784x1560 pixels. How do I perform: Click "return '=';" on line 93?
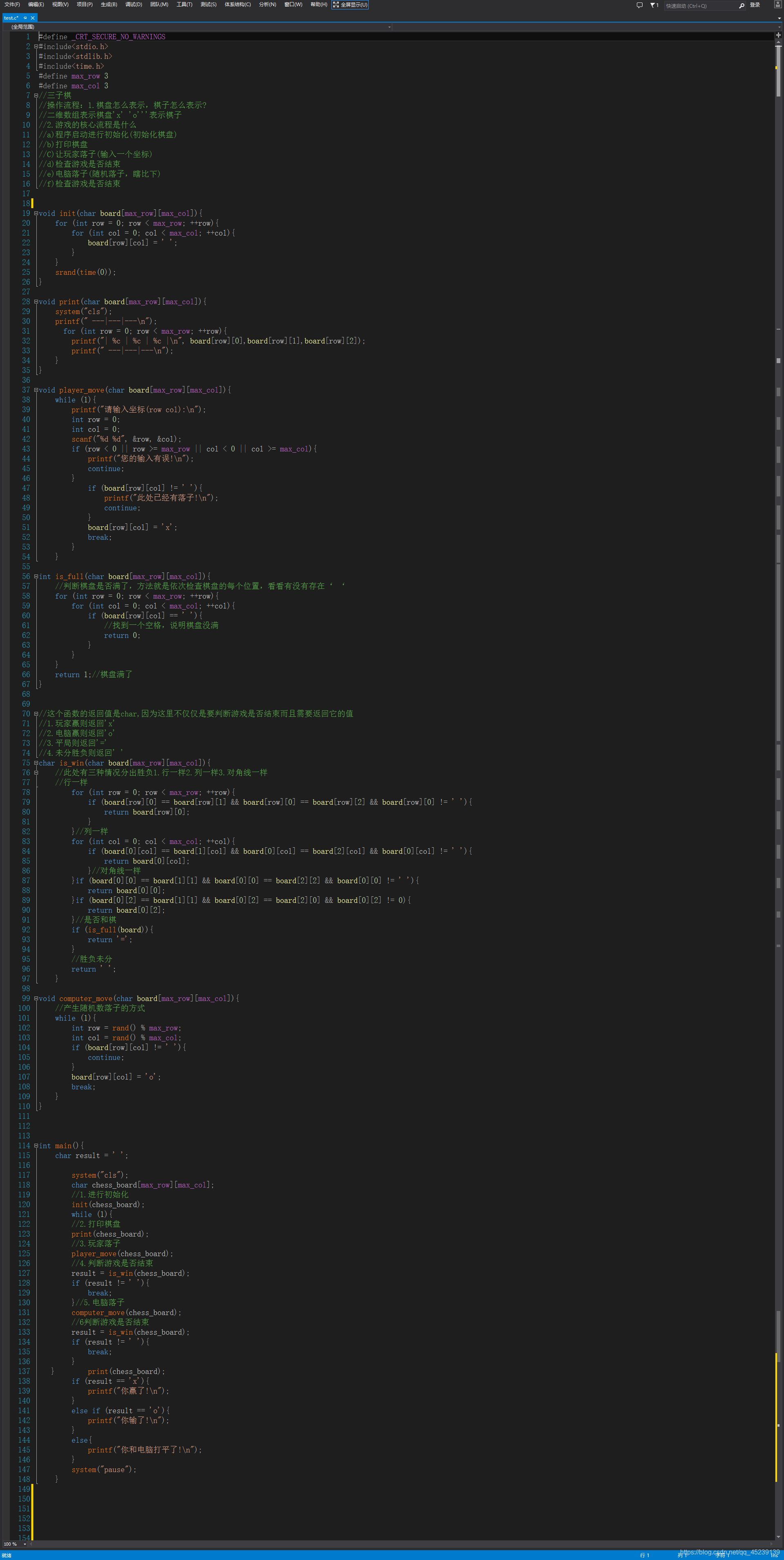110,940
